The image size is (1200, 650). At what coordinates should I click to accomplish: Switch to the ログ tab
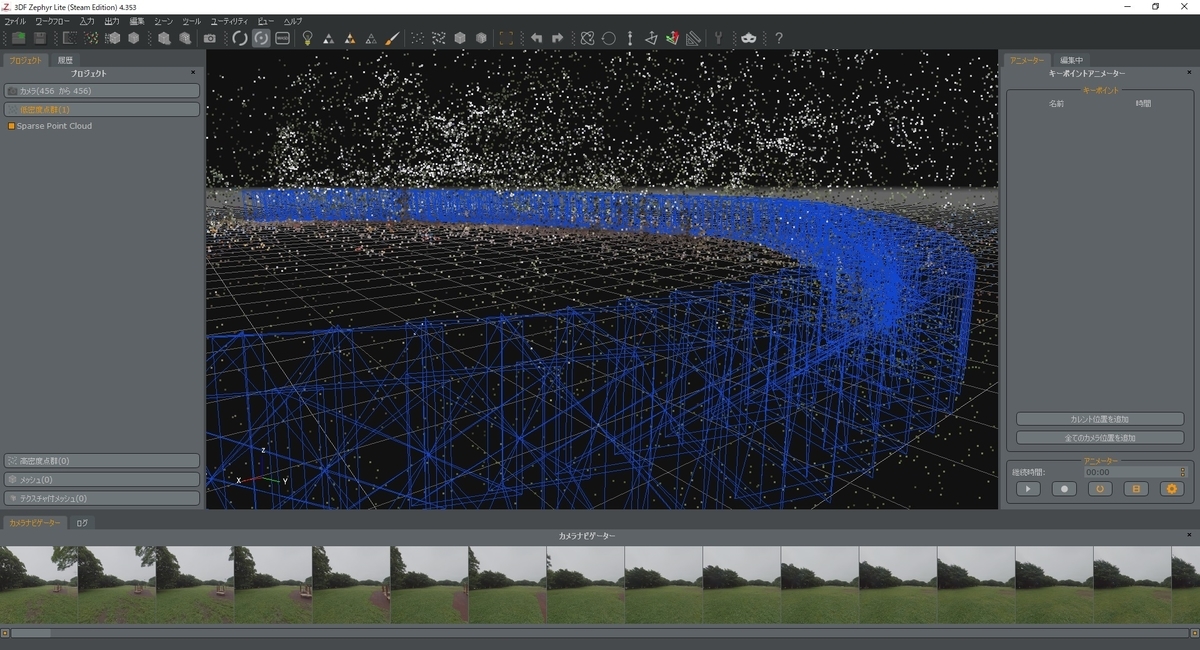tap(82, 523)
